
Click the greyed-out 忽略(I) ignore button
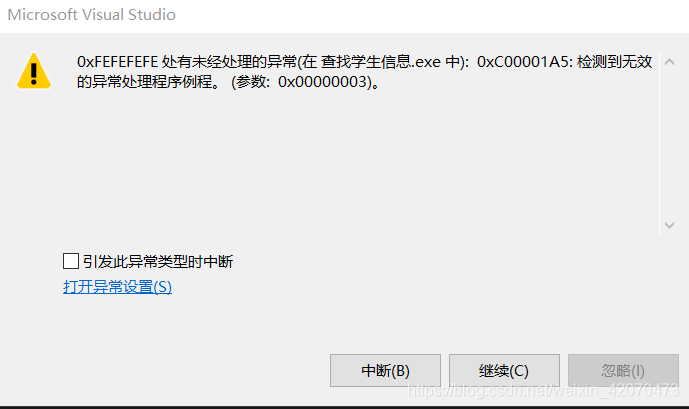pyautogui.click(x=623, y=370)
